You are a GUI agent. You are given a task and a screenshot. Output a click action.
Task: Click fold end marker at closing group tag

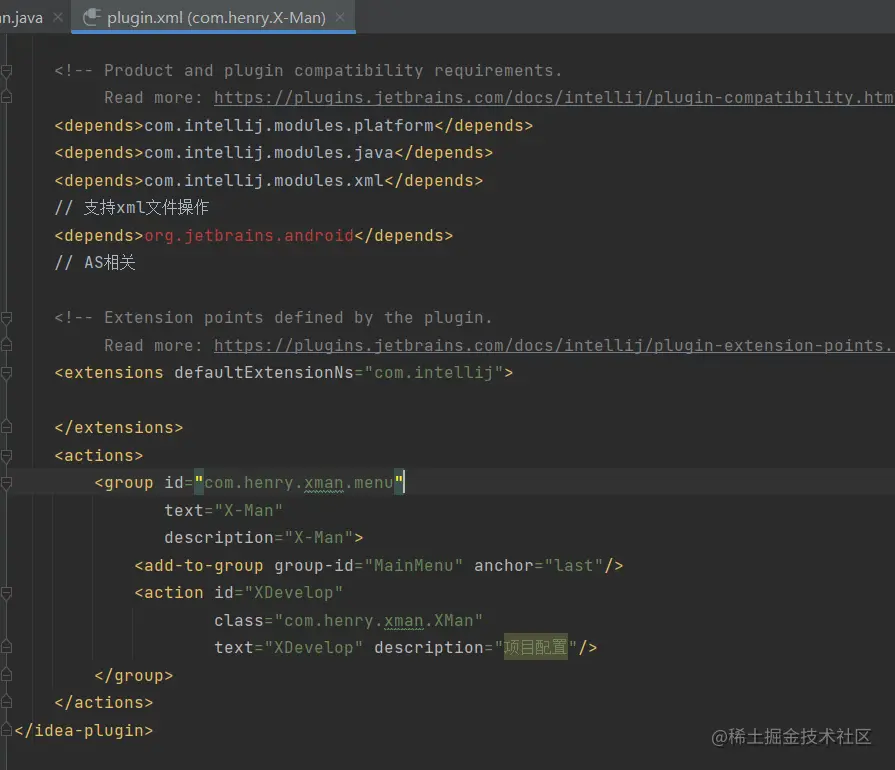click(6, 675)
